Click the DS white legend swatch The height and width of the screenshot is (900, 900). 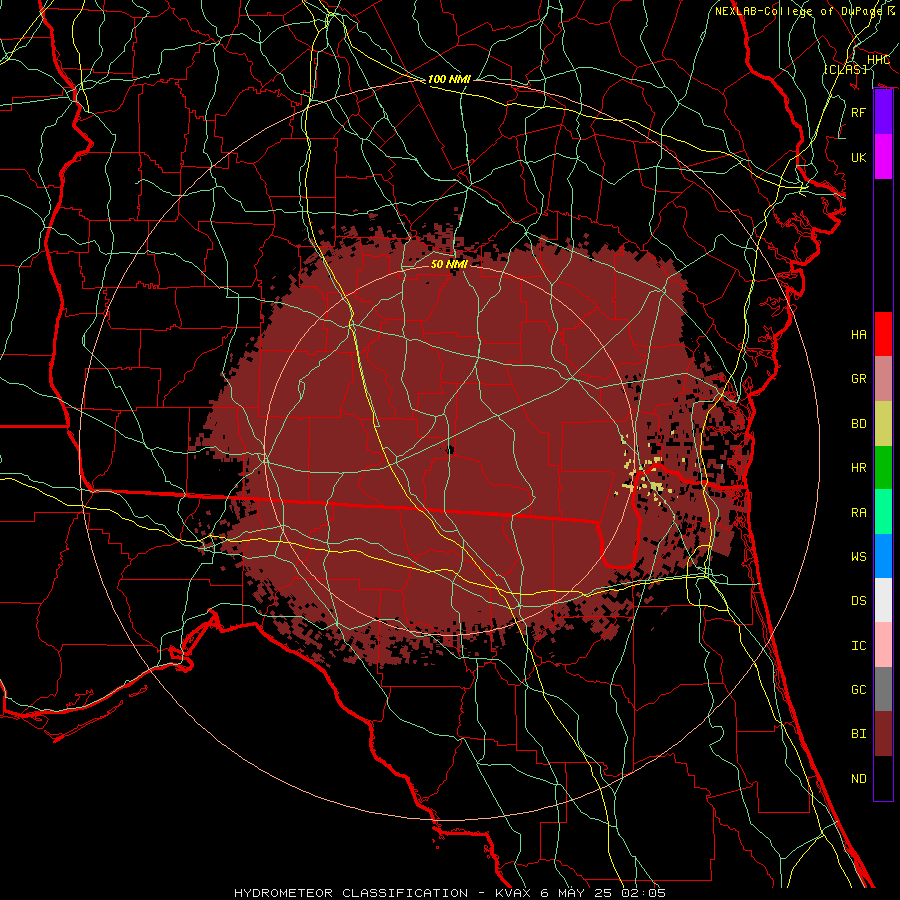pos(883,600)
